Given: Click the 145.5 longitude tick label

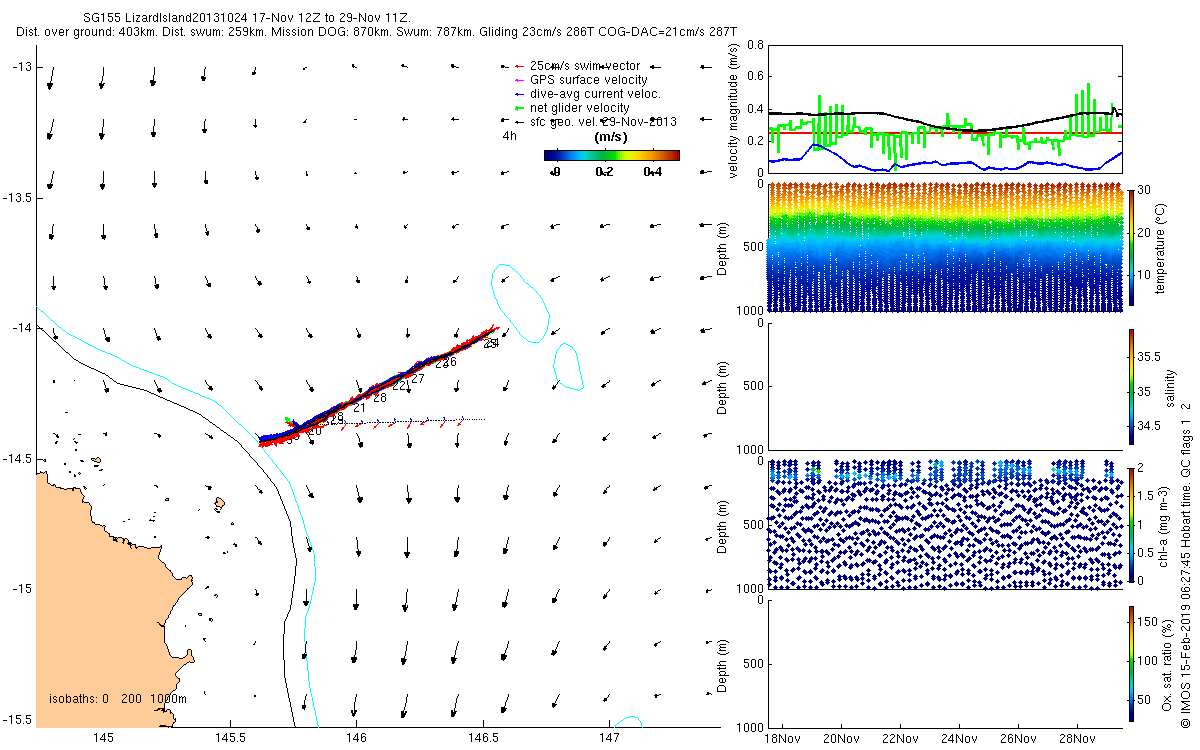Looking at the screenshot, I should [230, 738].
